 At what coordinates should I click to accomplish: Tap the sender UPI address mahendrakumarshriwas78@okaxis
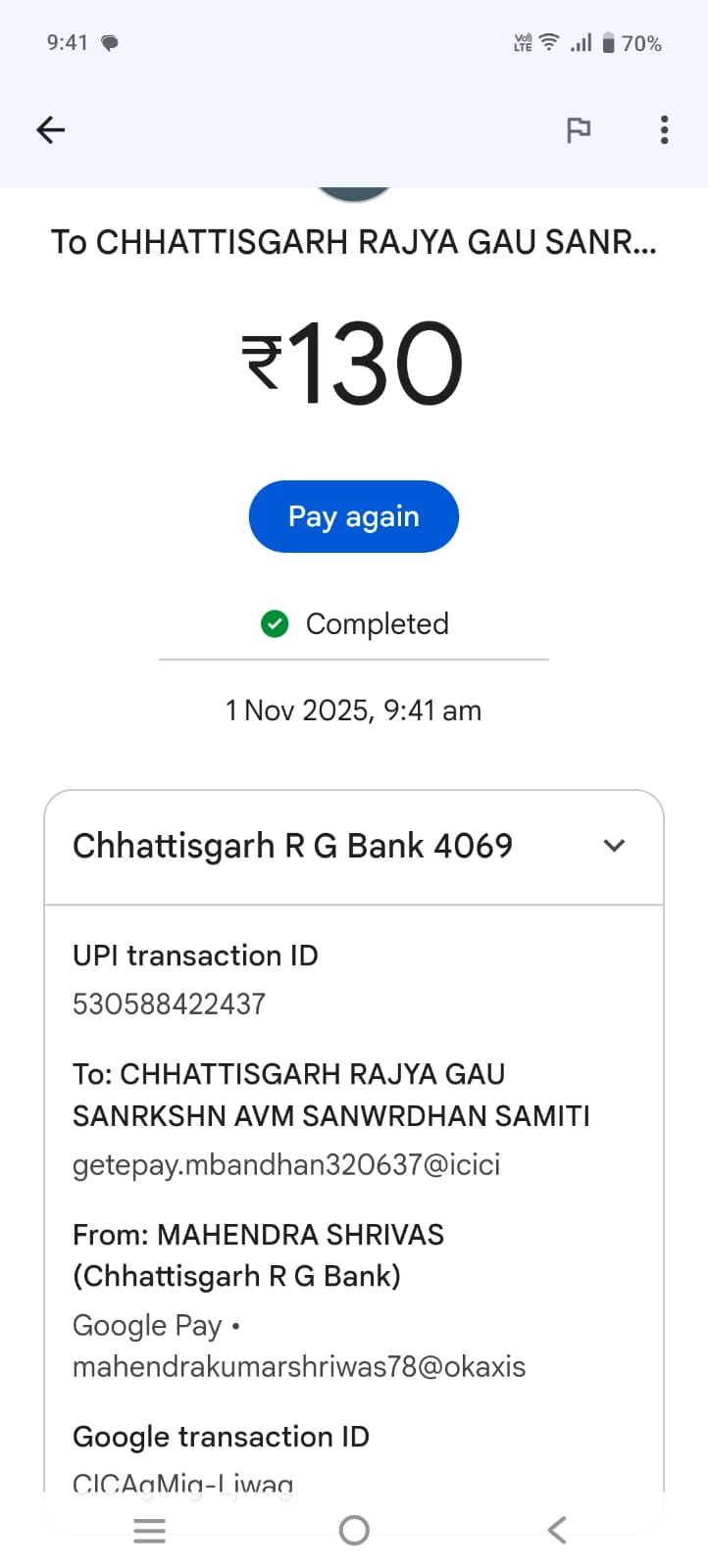click(x=299, y=1366)
